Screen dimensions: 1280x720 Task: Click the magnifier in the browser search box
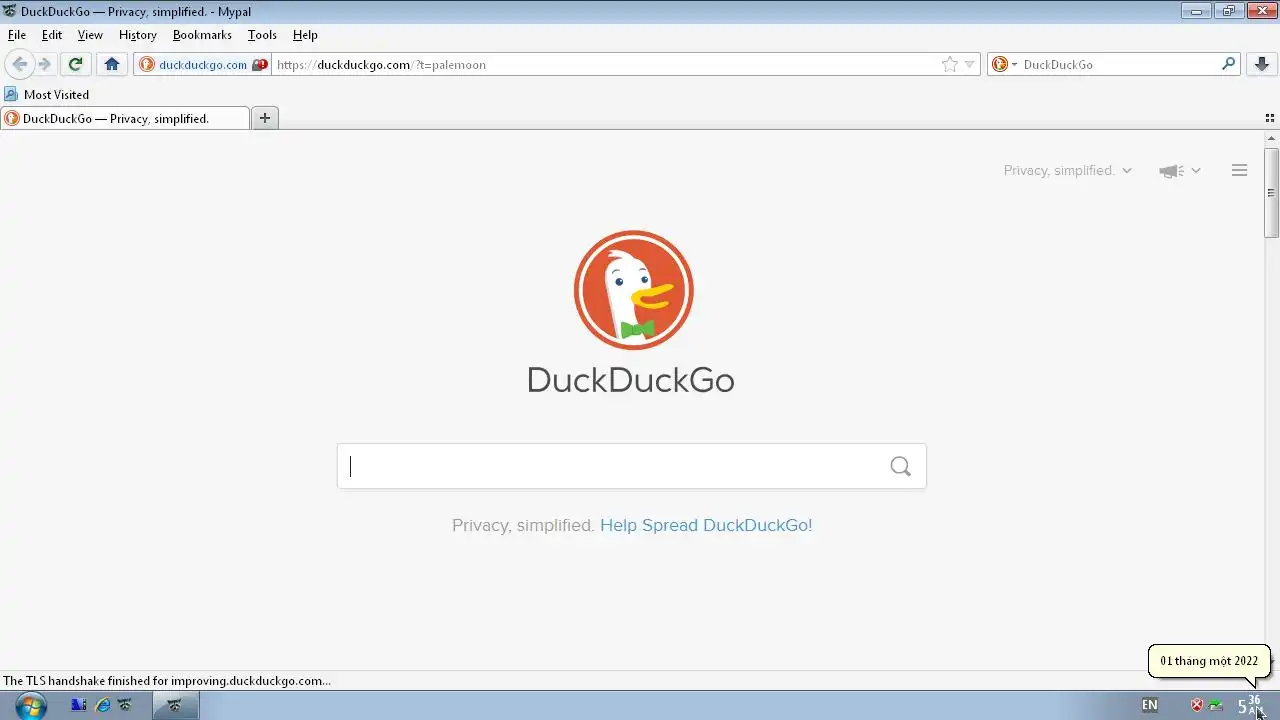[1229, 64]
